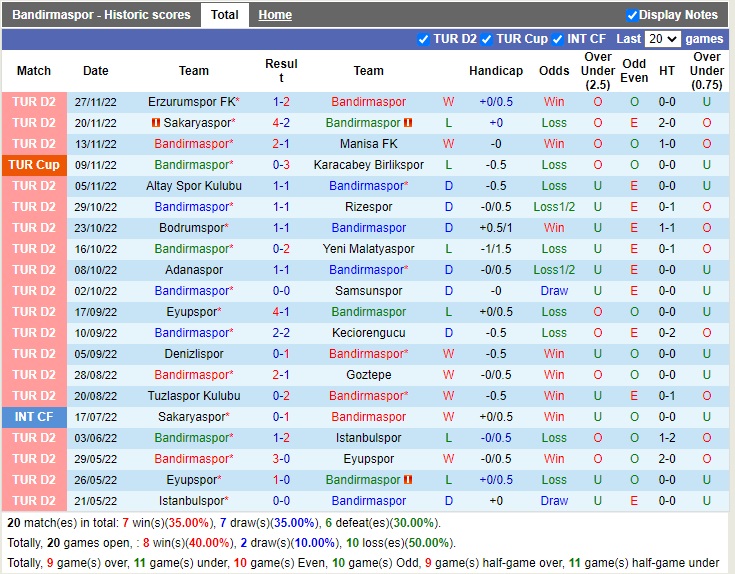The height and width of the screenshot is (574, 735).
Task: Select the Total tab
Action: click(225, 15)
